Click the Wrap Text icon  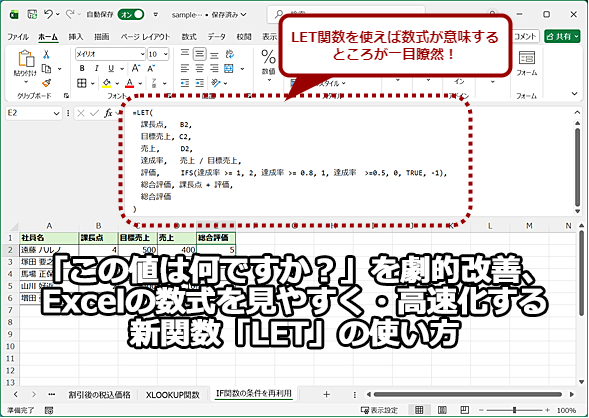[230, 54]
